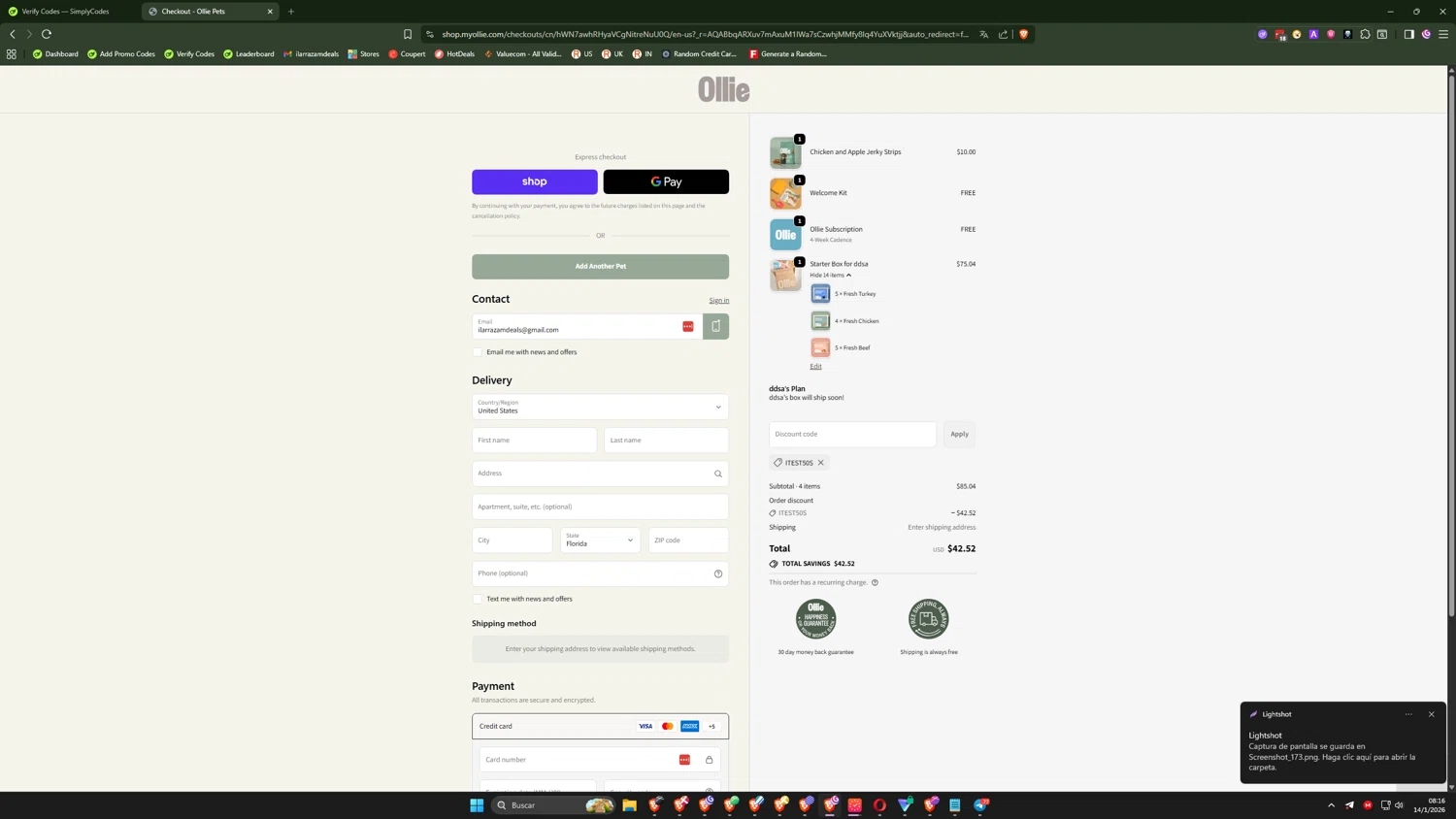Open Telegram from taskbar
1456x819 pixels.
(x=981, y=805)
